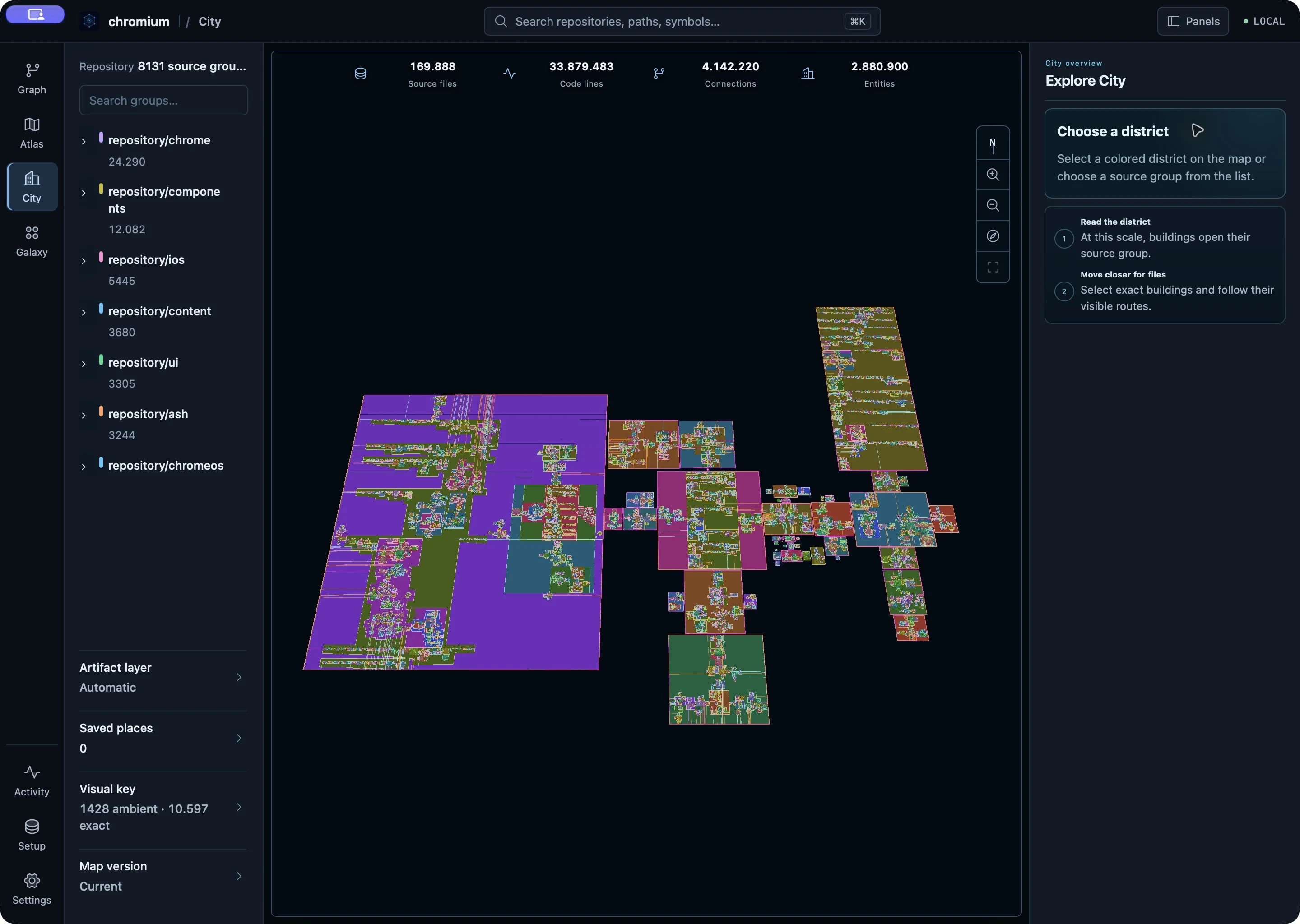Expand repository/ios group
Image resolution: width=1300 pixels, height=924 pixels.
(x=84, y=261)
